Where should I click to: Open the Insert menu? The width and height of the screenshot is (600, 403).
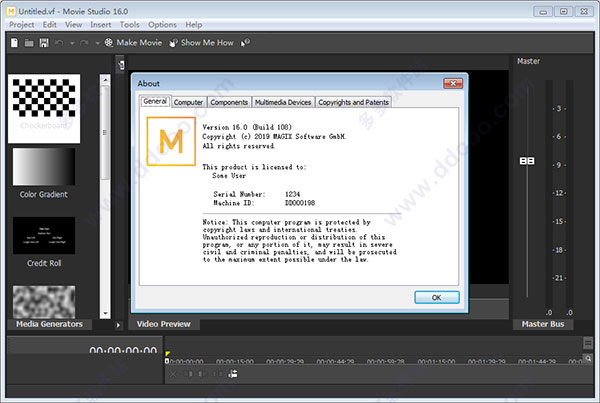point(100,25)
